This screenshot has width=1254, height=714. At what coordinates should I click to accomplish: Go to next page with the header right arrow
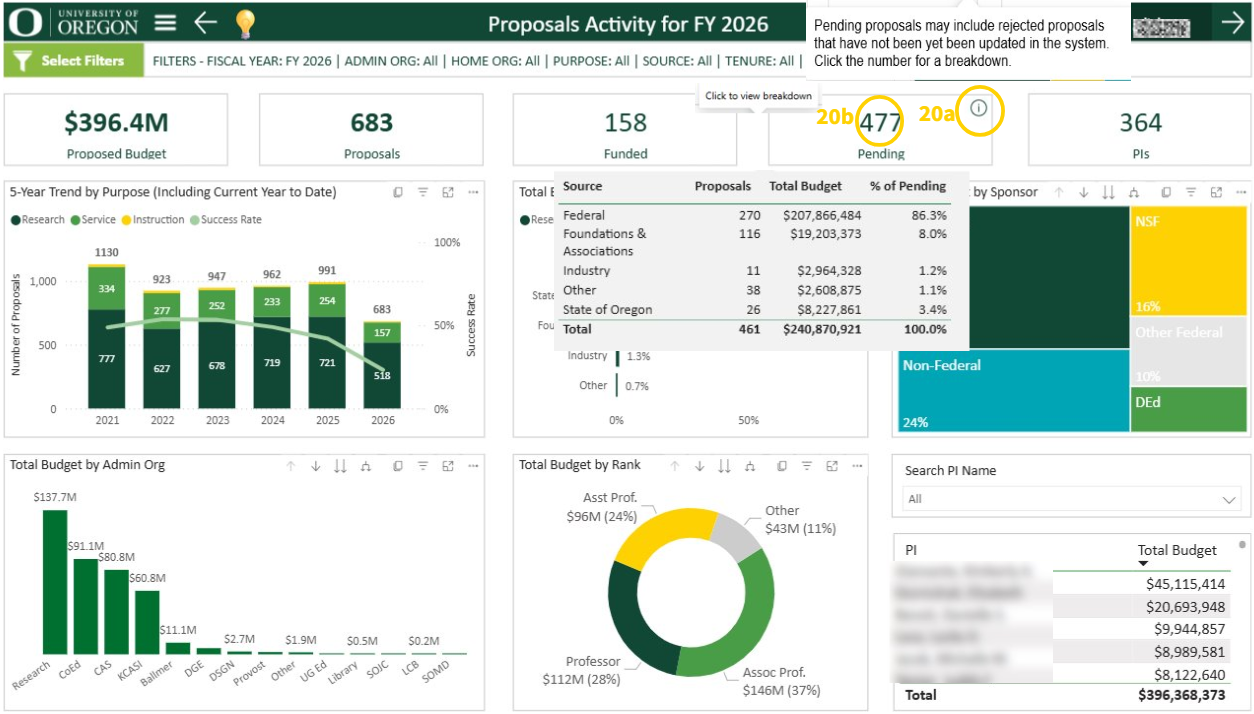tap(1233, 23)
